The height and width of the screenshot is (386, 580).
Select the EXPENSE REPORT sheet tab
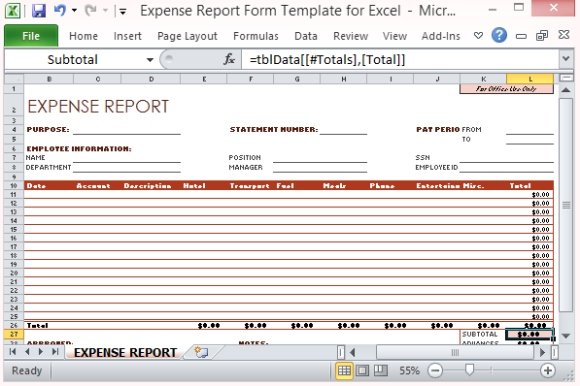coord(125,352)
